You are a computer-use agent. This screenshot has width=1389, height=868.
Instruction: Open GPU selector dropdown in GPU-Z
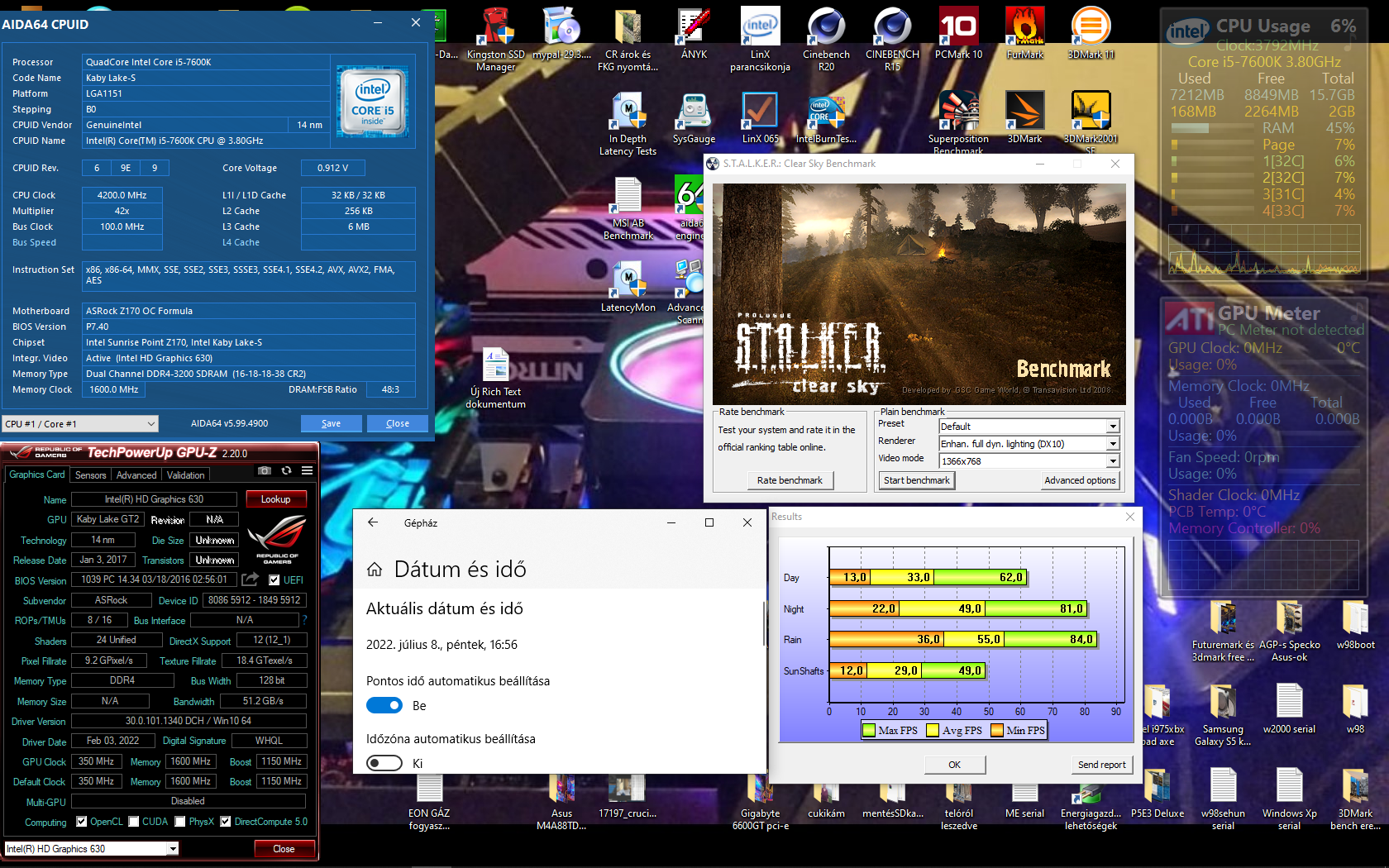[x=92, y=849]
